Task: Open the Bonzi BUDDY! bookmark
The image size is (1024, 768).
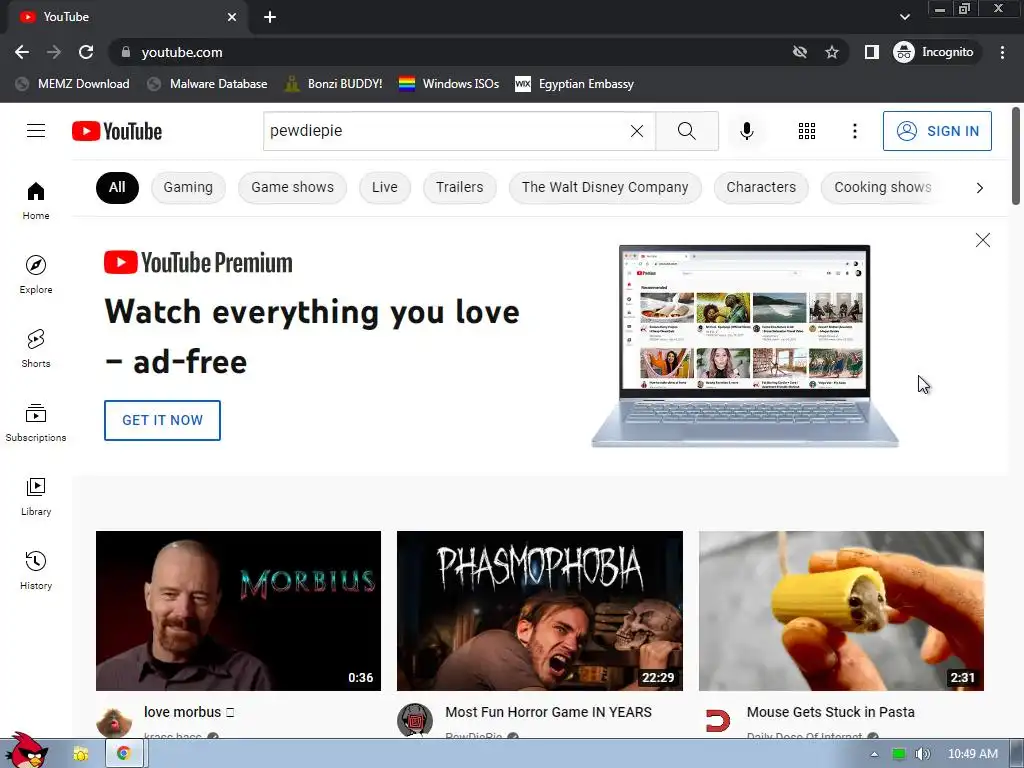Action: [333, 84]
